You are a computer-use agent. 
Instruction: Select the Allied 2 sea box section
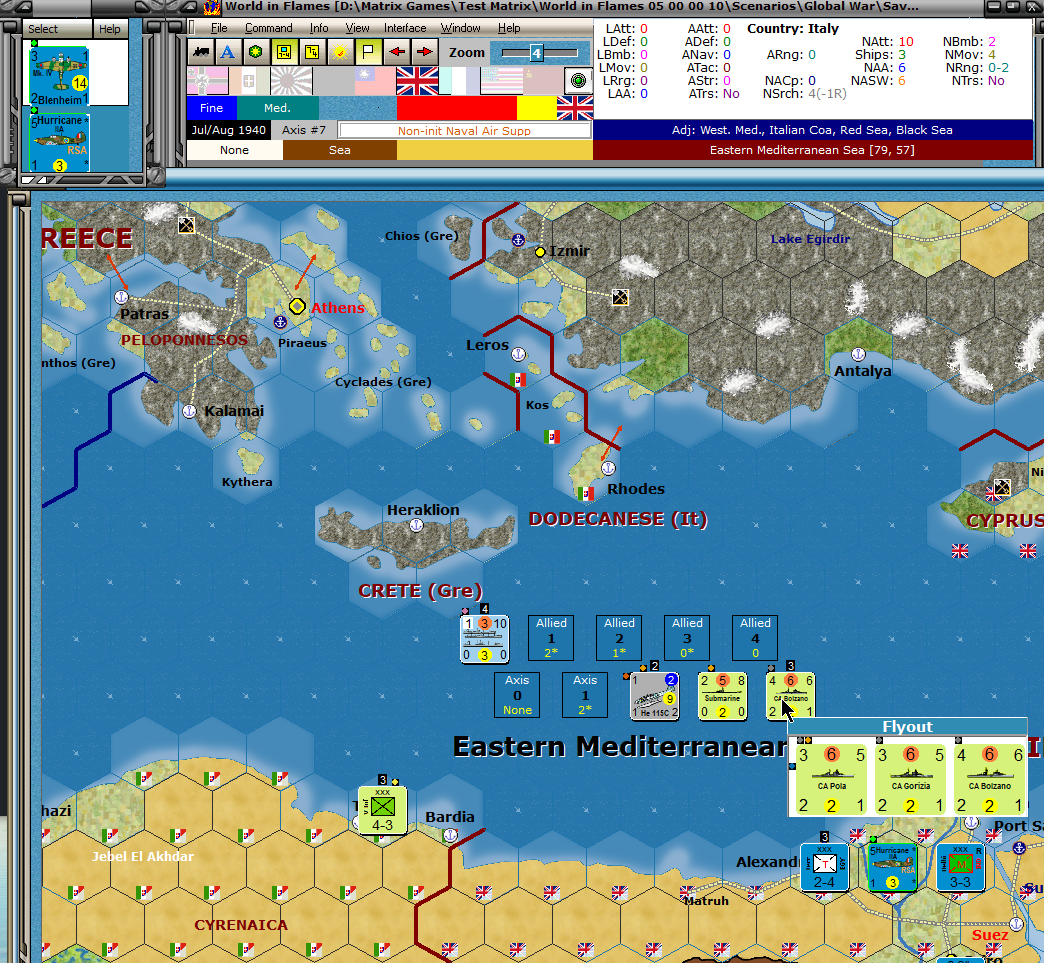coord(619,638)
